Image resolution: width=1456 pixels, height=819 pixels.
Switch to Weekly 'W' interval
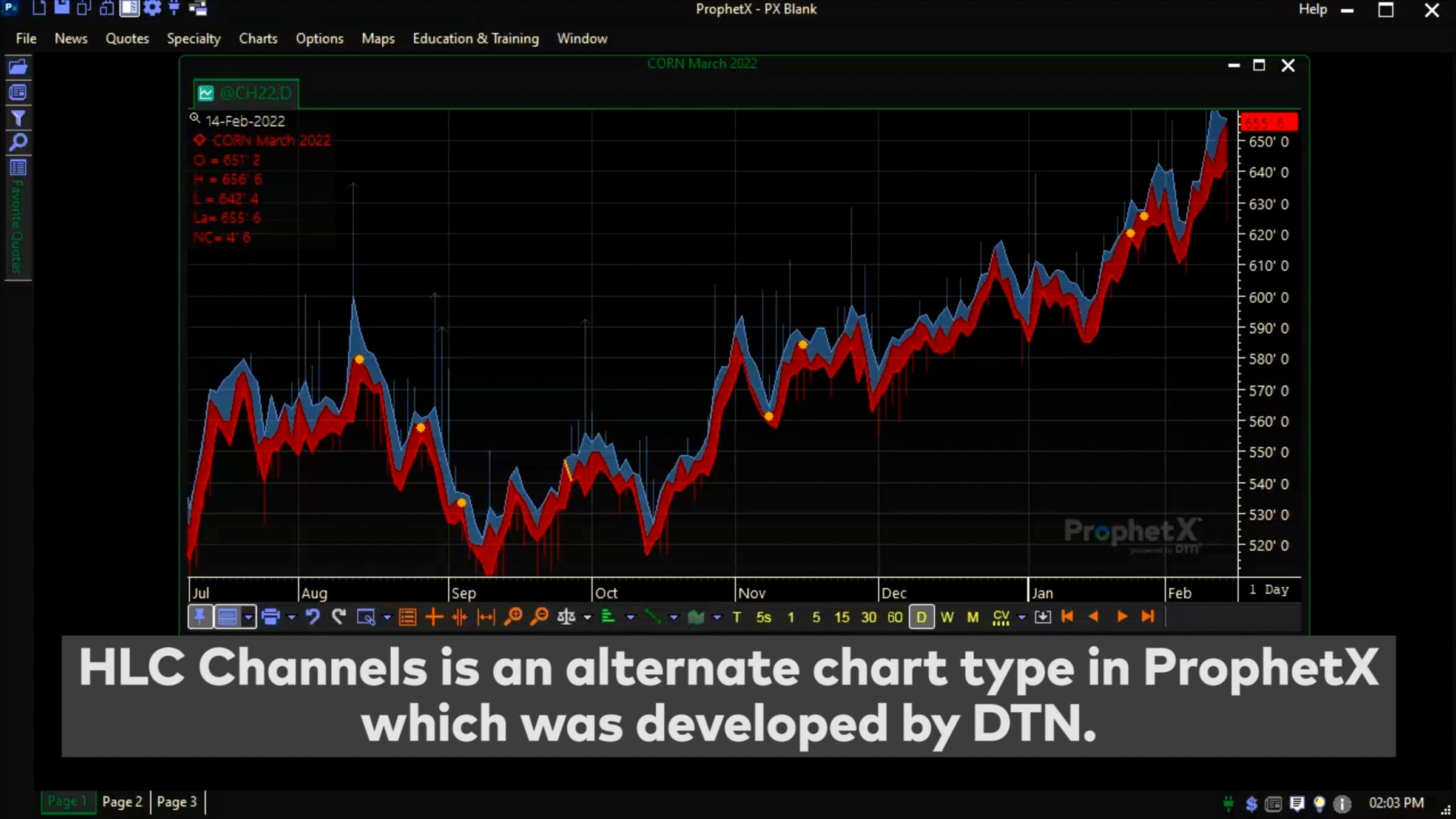[x=947, y=617]
